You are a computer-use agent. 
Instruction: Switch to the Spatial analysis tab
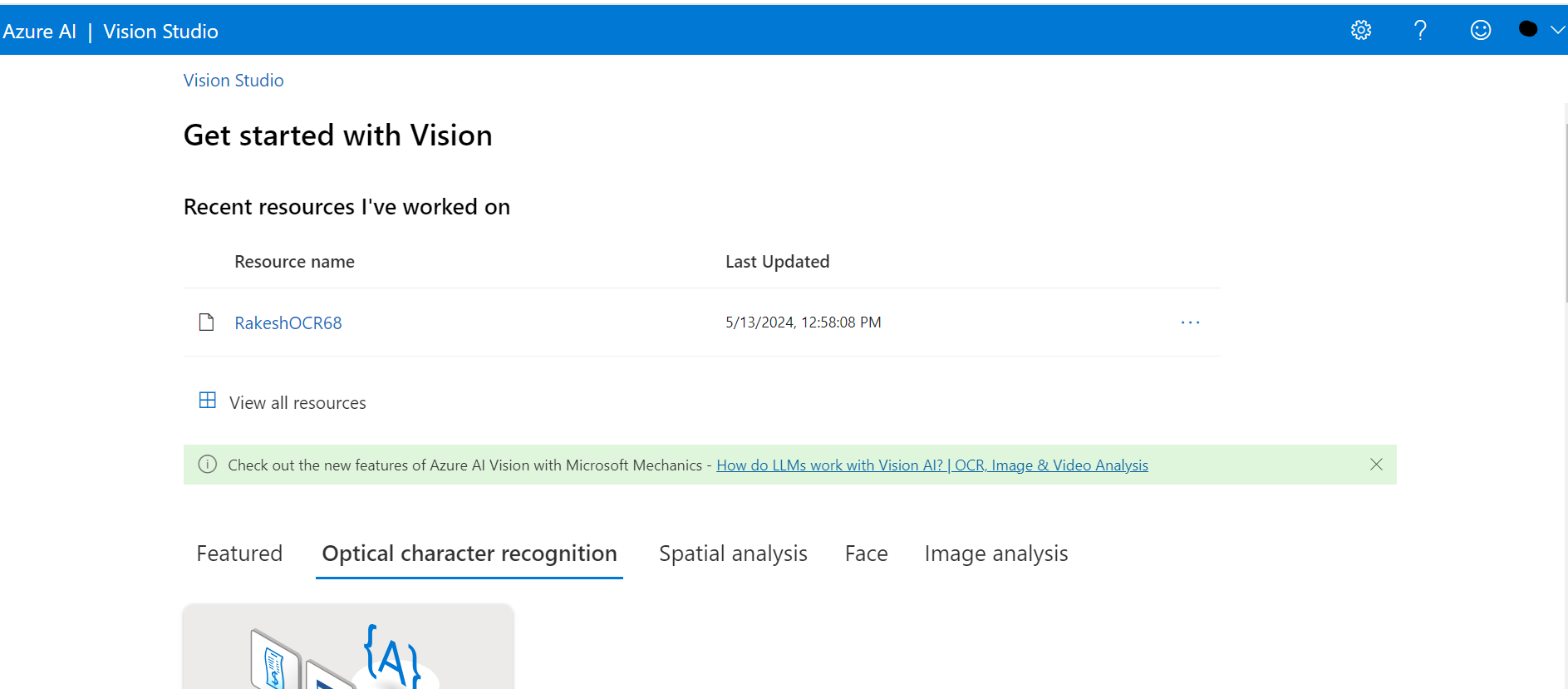pyautogui.click(x=733, y=554)
